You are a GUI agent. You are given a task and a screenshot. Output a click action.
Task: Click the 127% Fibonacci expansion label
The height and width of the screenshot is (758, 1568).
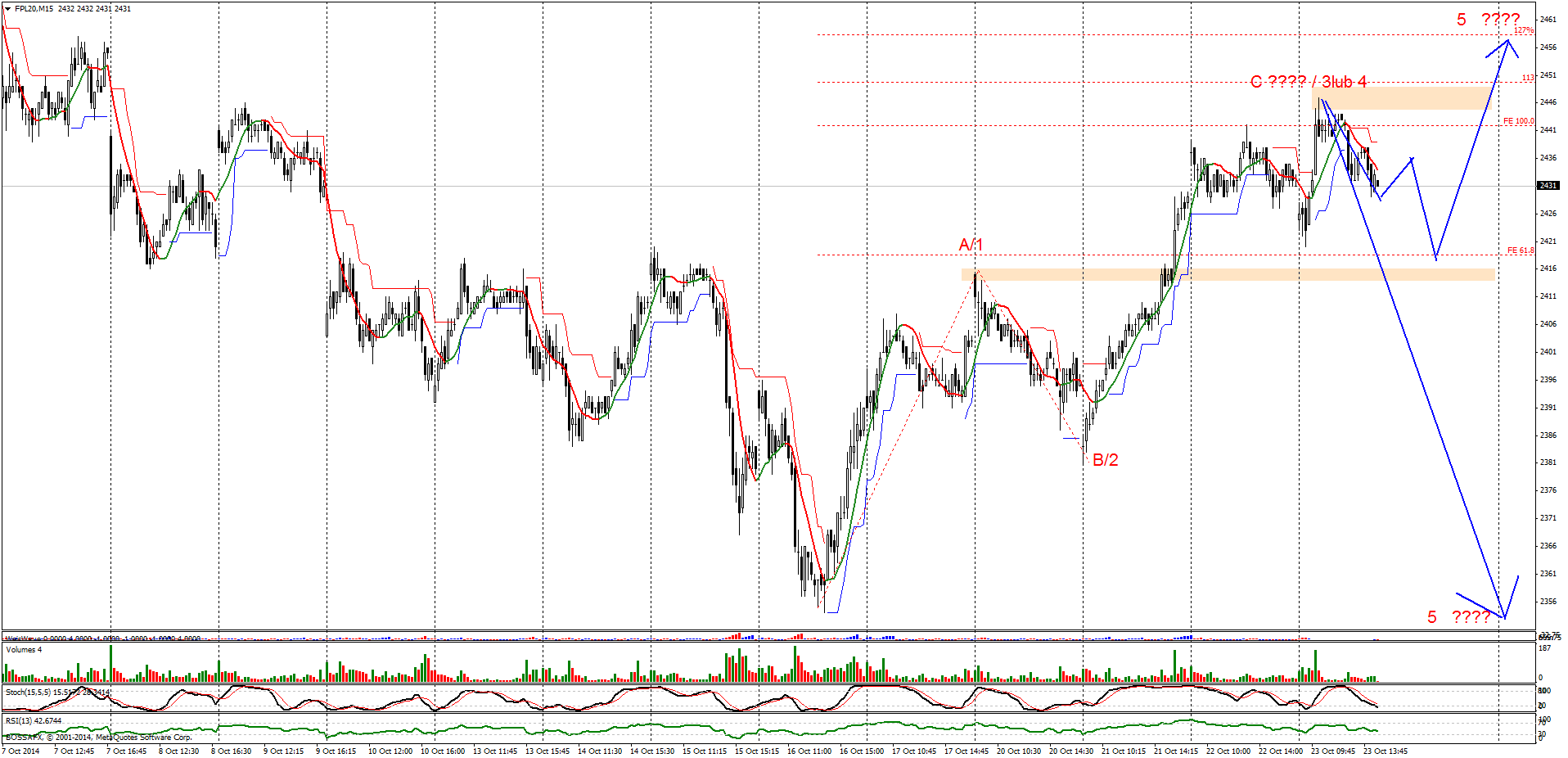1523,30
